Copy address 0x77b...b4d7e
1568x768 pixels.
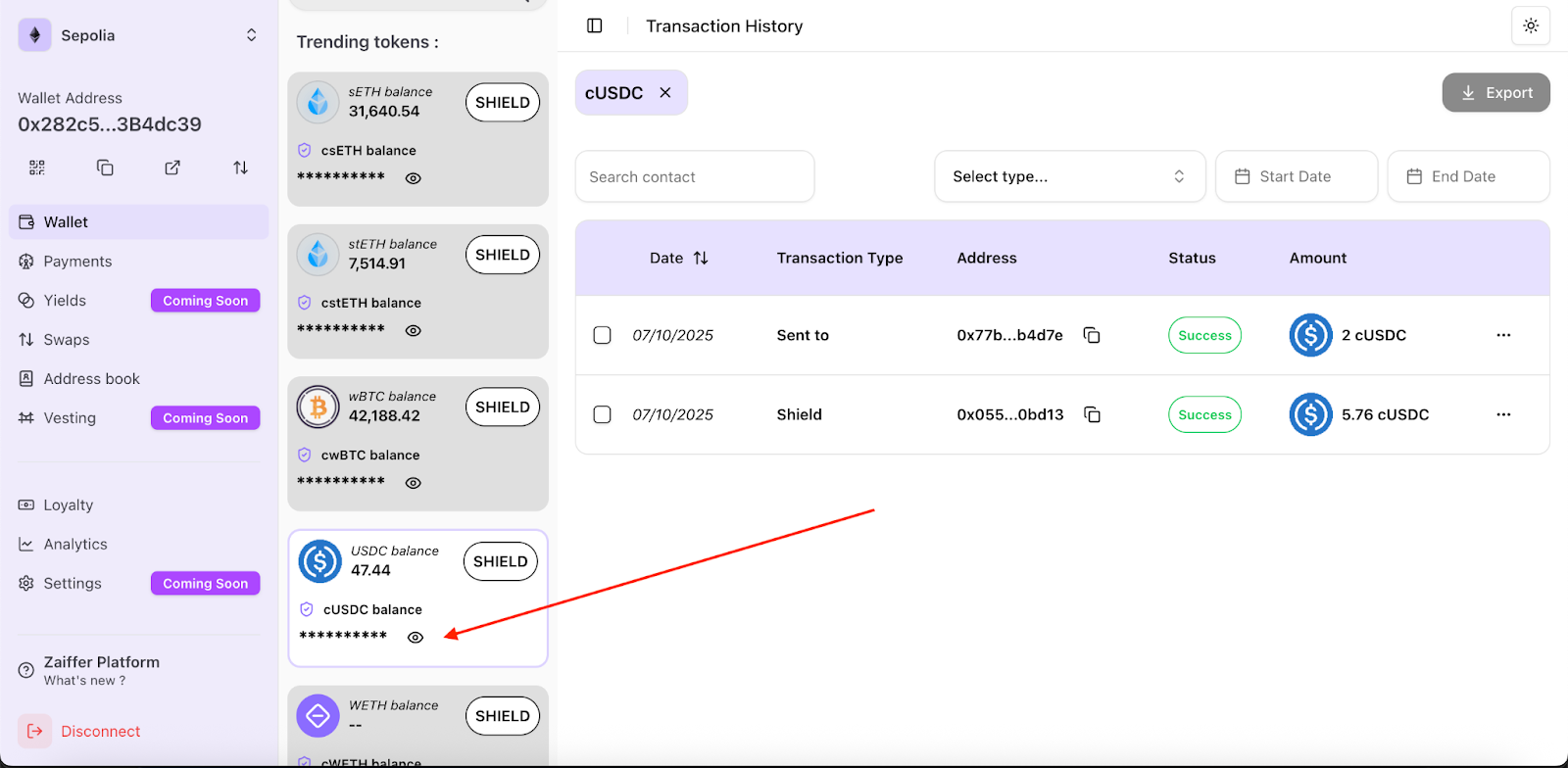[1092, 335]
